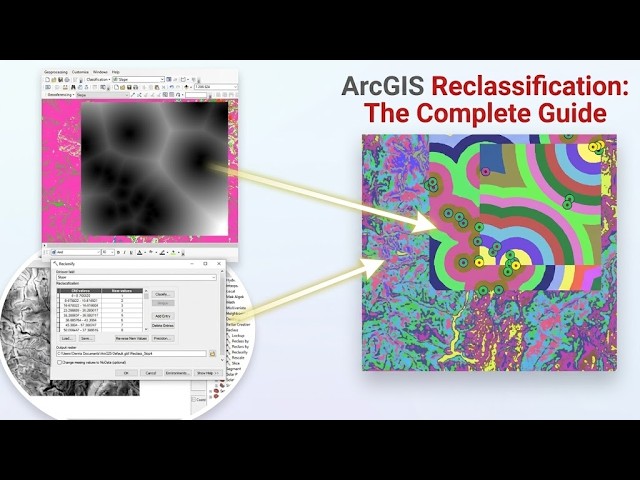The width and height of the screenshot is (640, 480).
Task: Select the Lookup tool in toolbox list
Action: point(238,336)
